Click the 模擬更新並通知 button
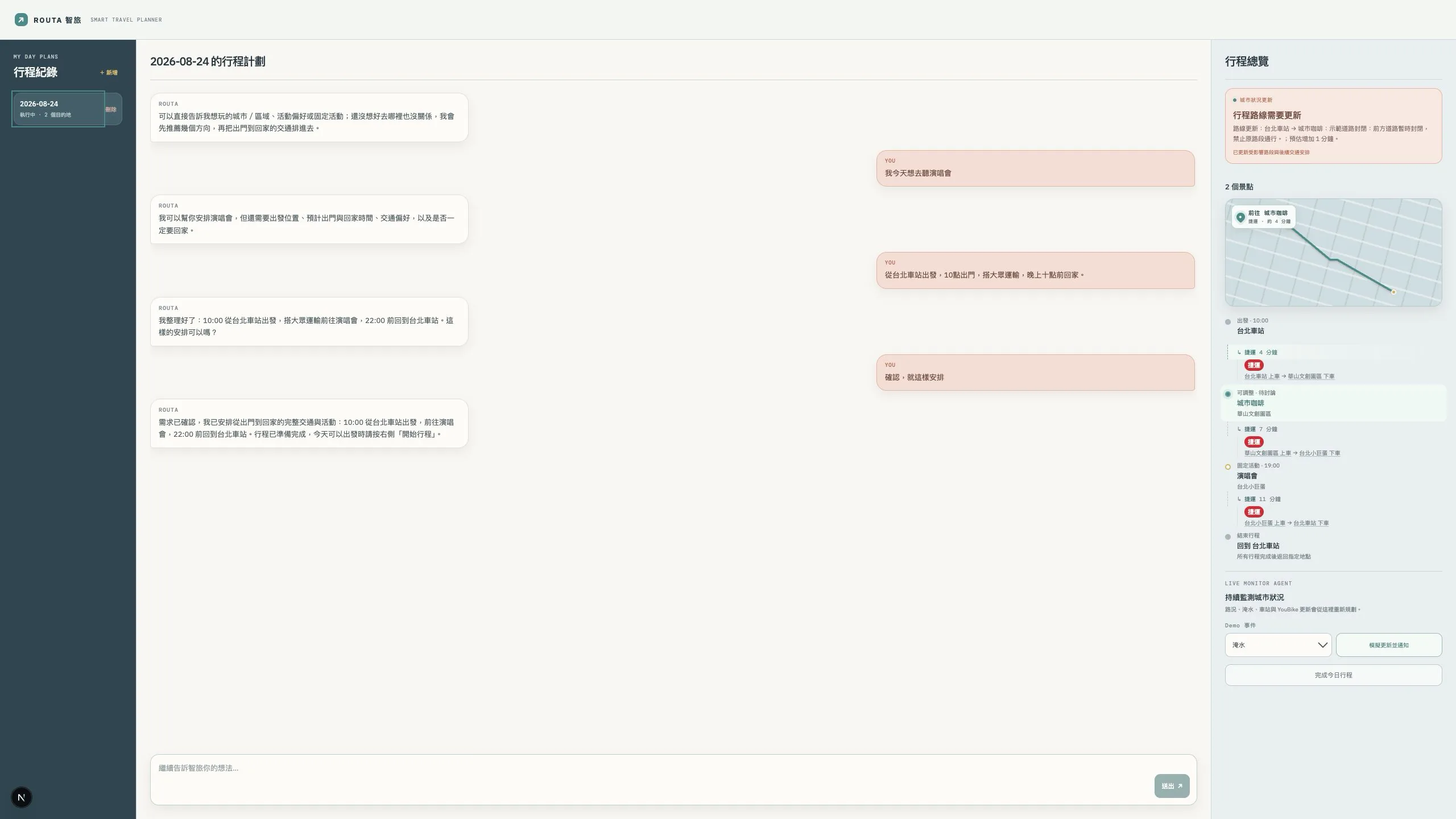The image size is (1456, 819). tap(1389, 645)
